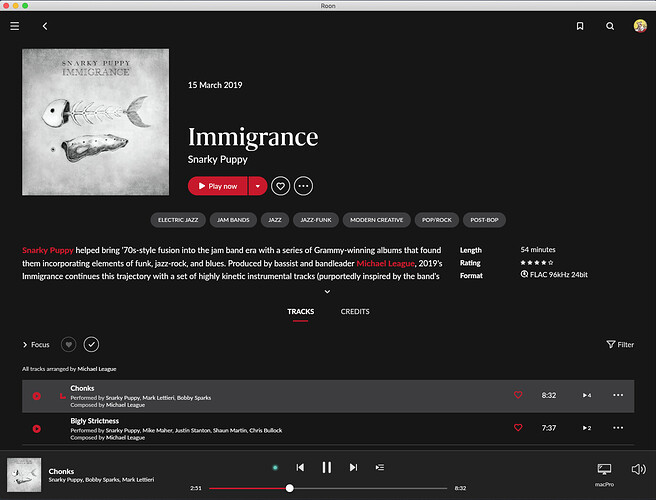
Task: Open now-playing album thumbnail in footer
Action: coord(24,474)
